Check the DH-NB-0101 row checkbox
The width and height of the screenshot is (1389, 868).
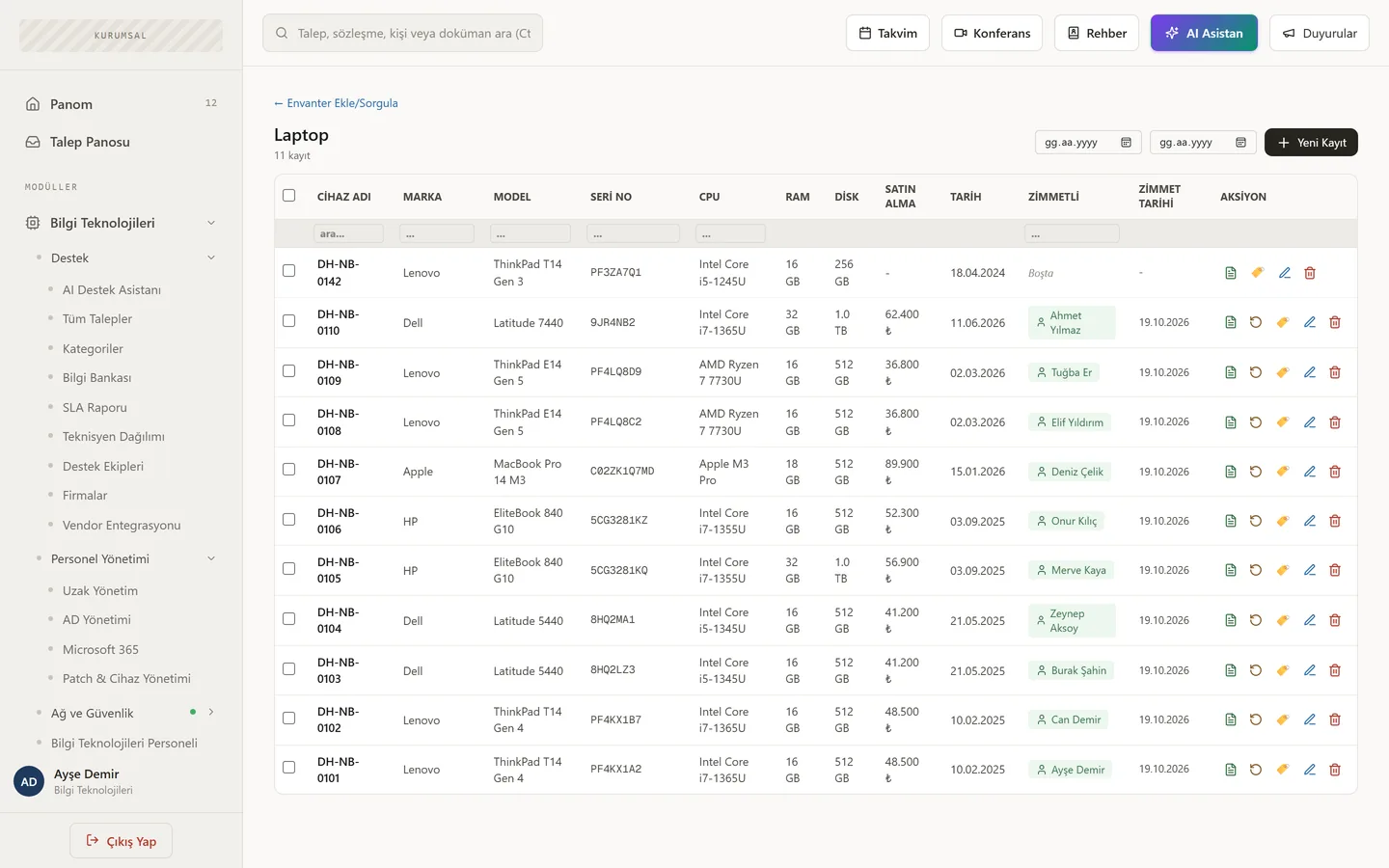point(288,768)
